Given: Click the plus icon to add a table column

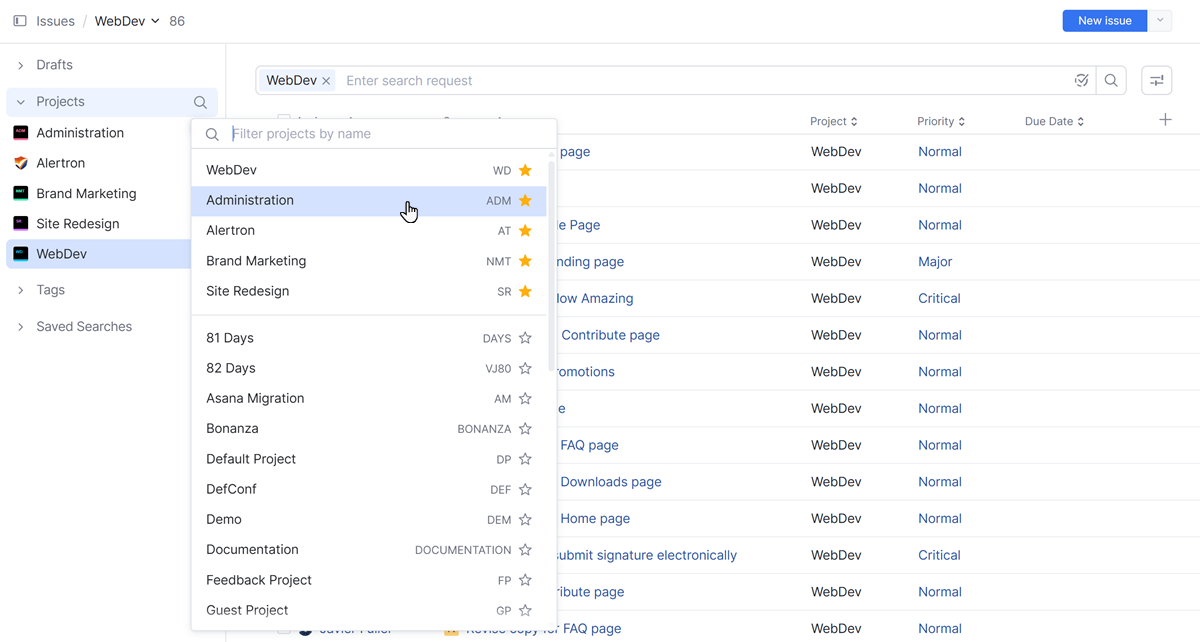Looking at the screenshot, I should pyautogui.click(x=1165, y=119).
